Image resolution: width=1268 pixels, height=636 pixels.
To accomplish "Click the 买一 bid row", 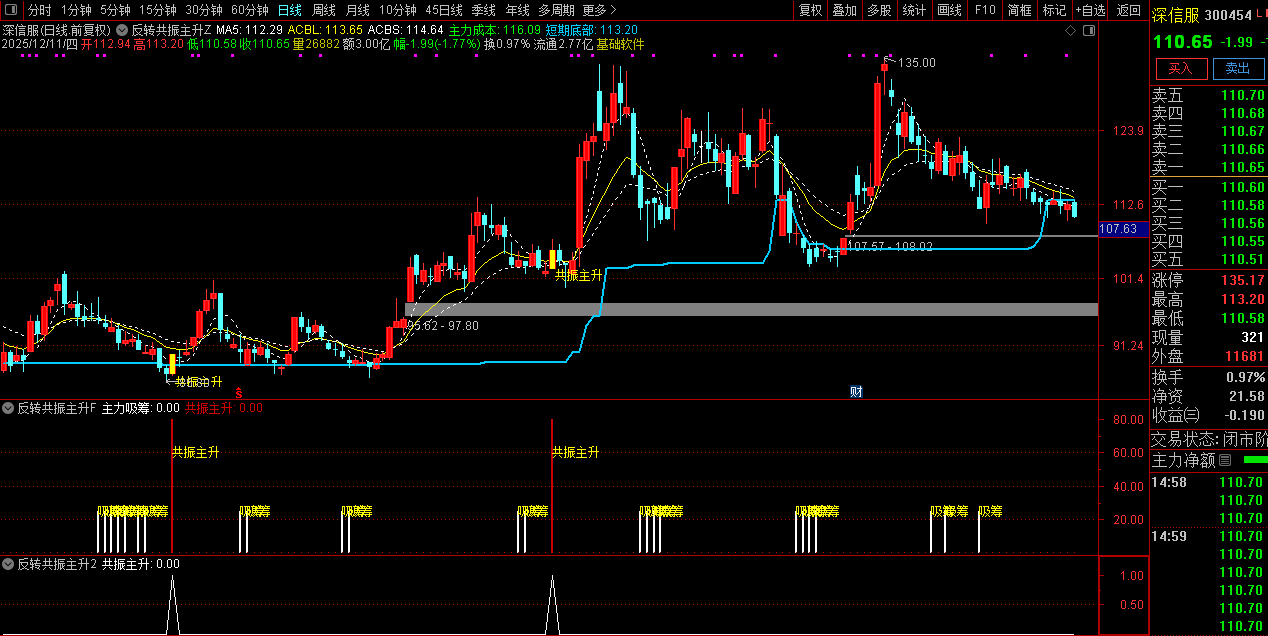I will click(x=1209, y=188).
